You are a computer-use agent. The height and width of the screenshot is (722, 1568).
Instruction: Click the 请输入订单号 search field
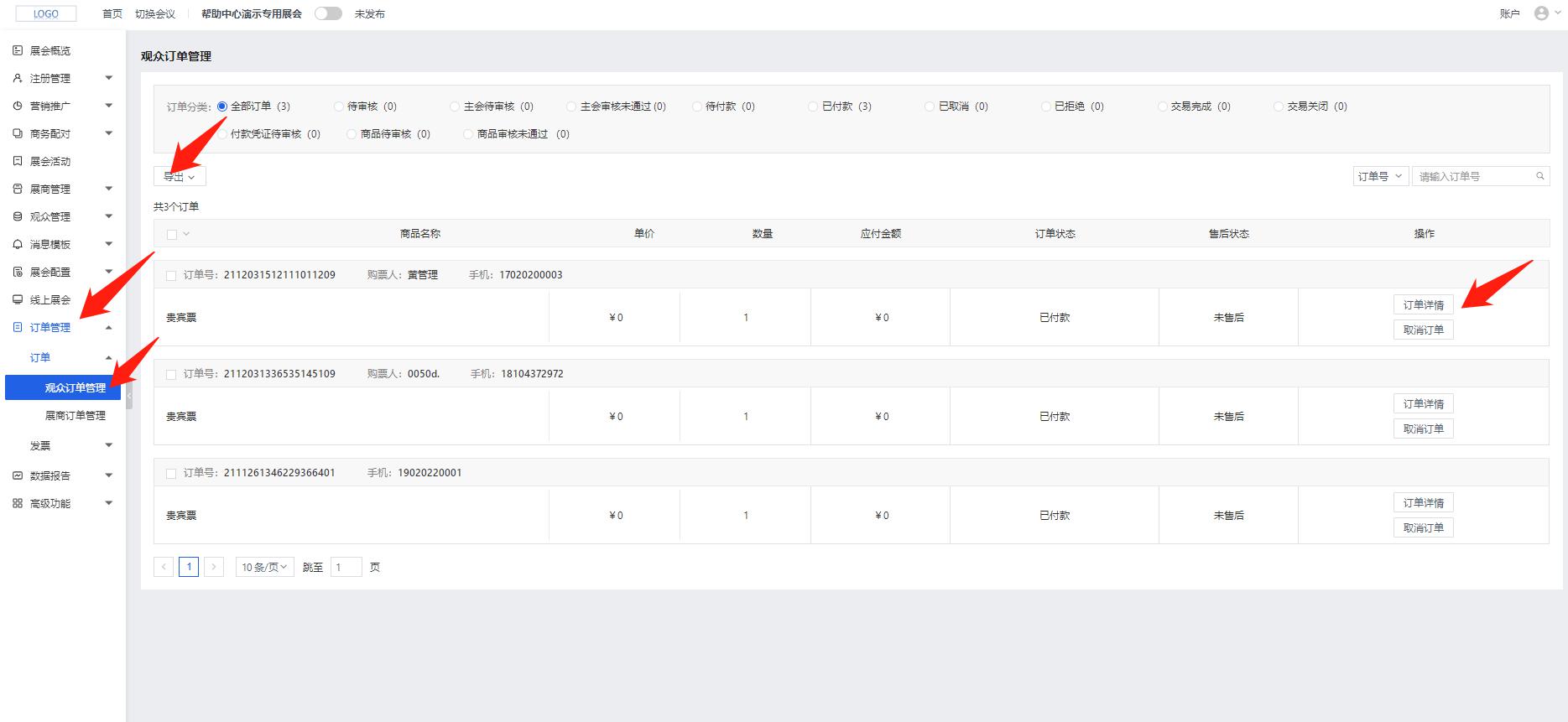click(1472, 176)
